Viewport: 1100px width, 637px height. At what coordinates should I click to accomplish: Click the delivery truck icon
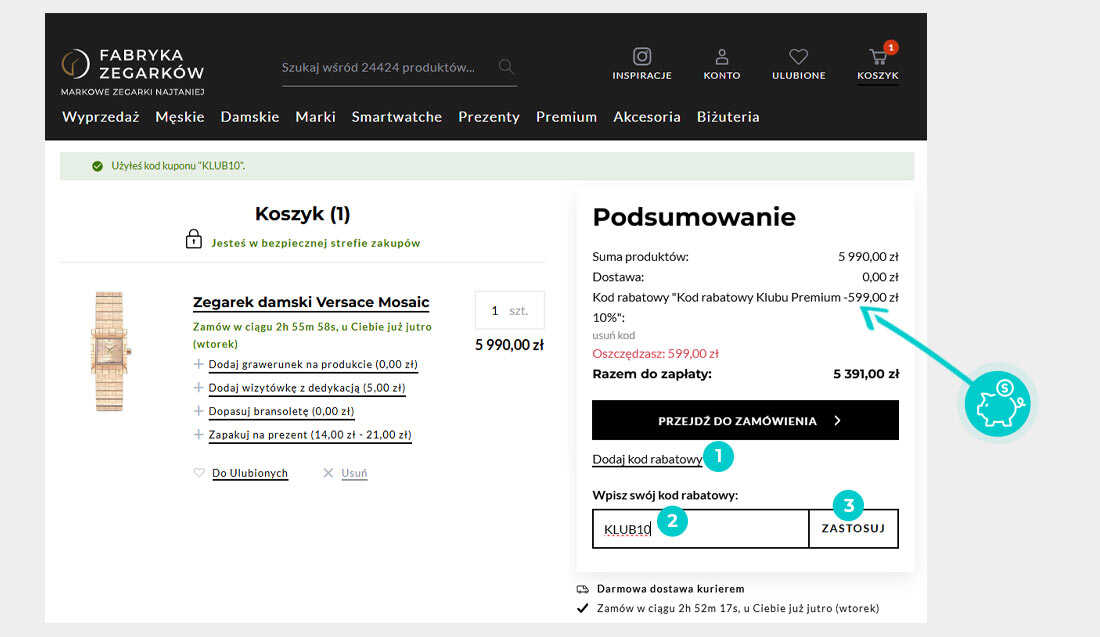pos(582,589)
